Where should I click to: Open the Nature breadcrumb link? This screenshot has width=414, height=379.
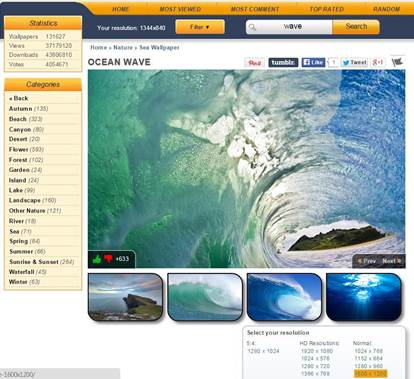coord(123,47)
